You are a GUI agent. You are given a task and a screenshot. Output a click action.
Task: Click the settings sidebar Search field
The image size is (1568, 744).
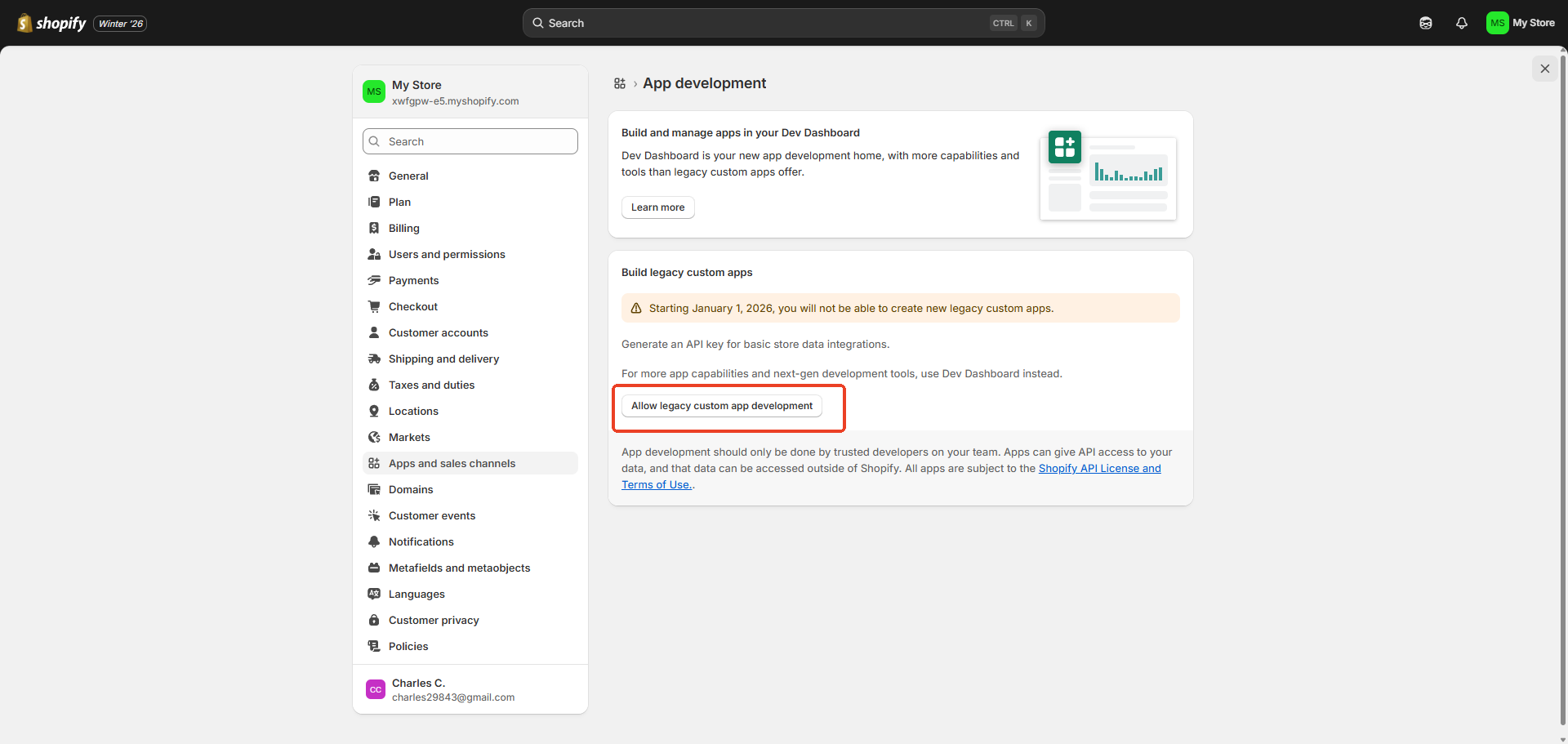[470, 141]
